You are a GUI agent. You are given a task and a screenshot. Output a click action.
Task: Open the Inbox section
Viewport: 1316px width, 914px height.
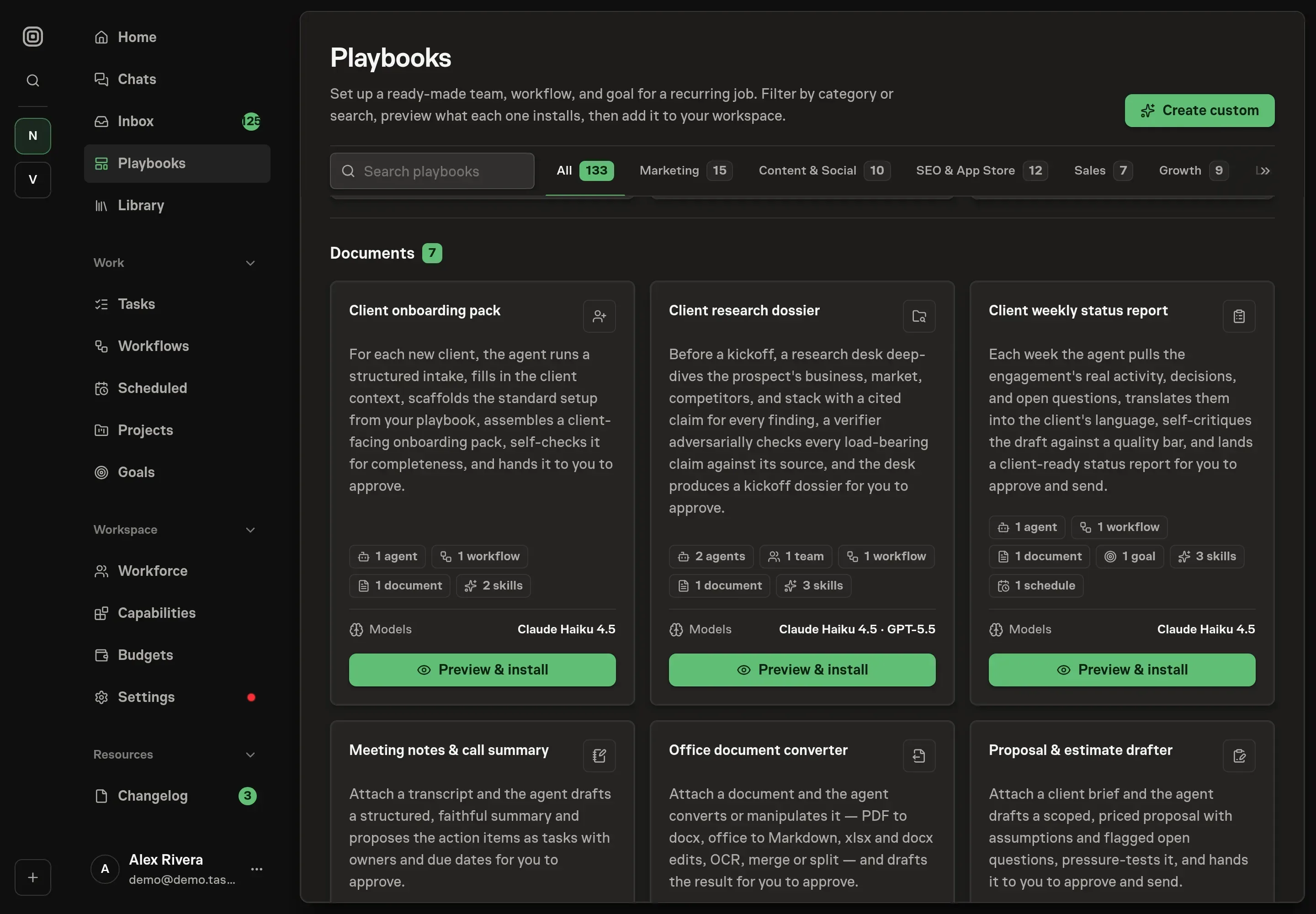click(177, 122)
